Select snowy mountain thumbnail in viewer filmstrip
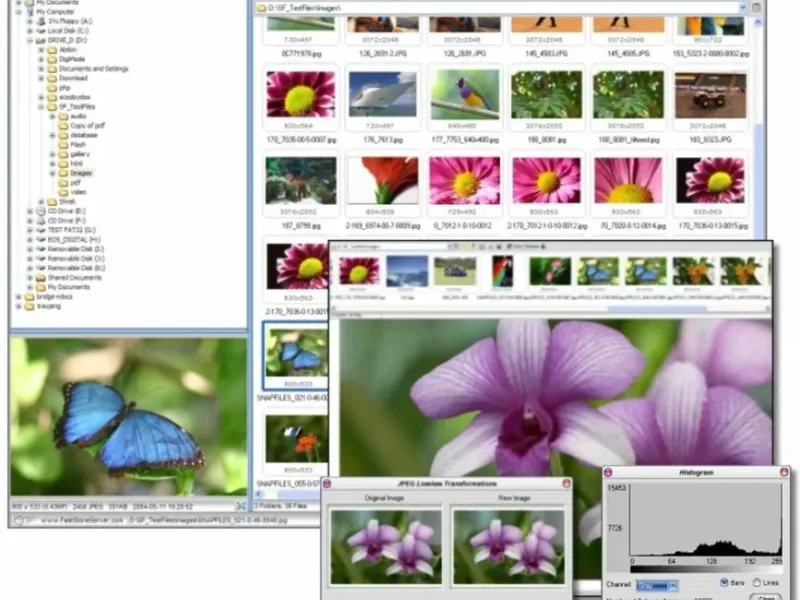800x600 pixels. (407, 271)
